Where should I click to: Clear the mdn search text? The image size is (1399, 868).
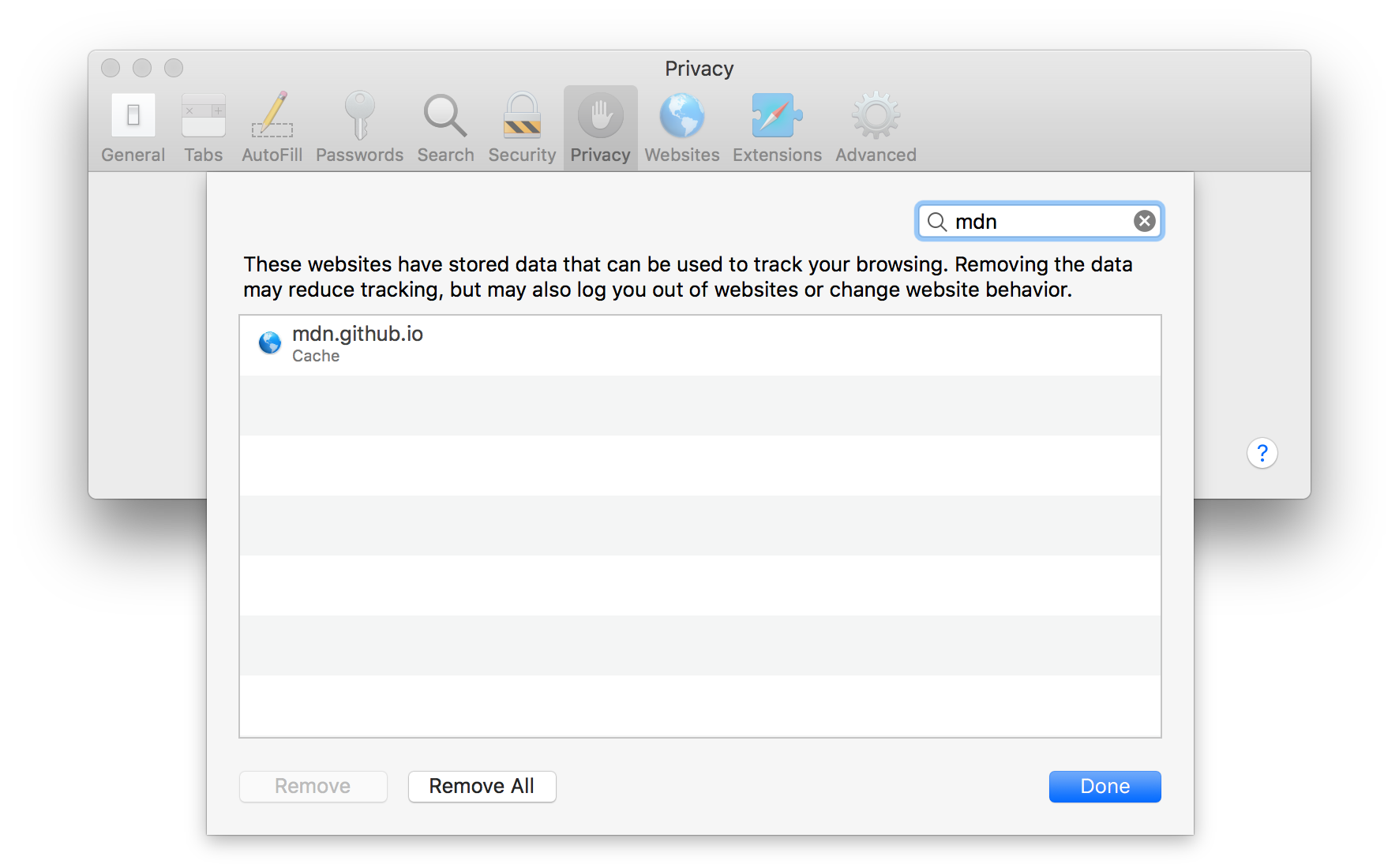tap(1144, 222)
